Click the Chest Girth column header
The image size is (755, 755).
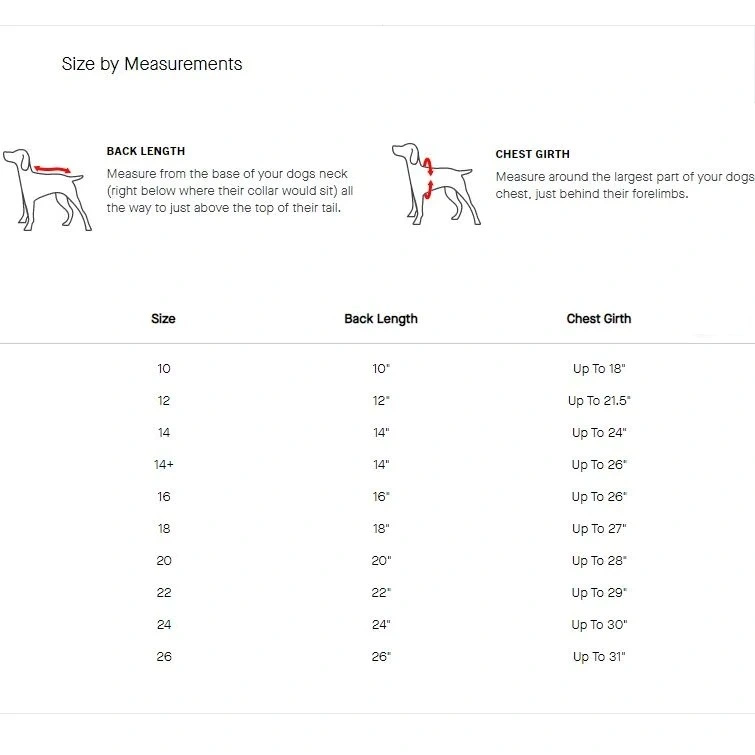coord(599,319)
